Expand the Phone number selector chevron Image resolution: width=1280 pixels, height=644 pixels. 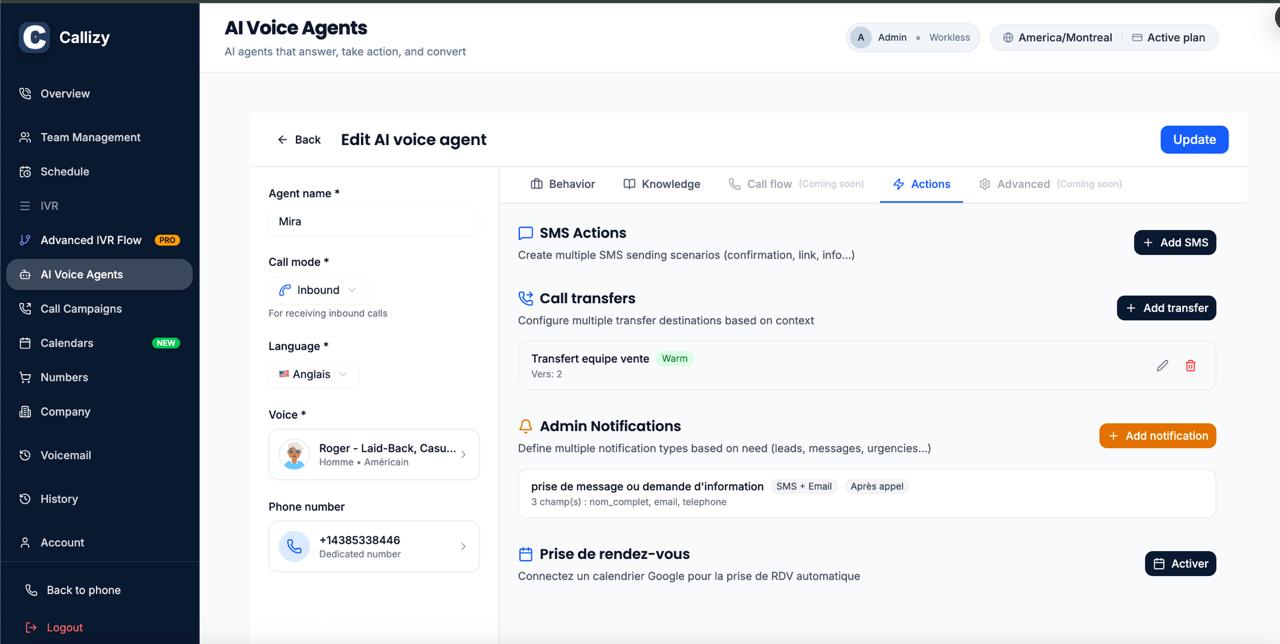point(462,547)
